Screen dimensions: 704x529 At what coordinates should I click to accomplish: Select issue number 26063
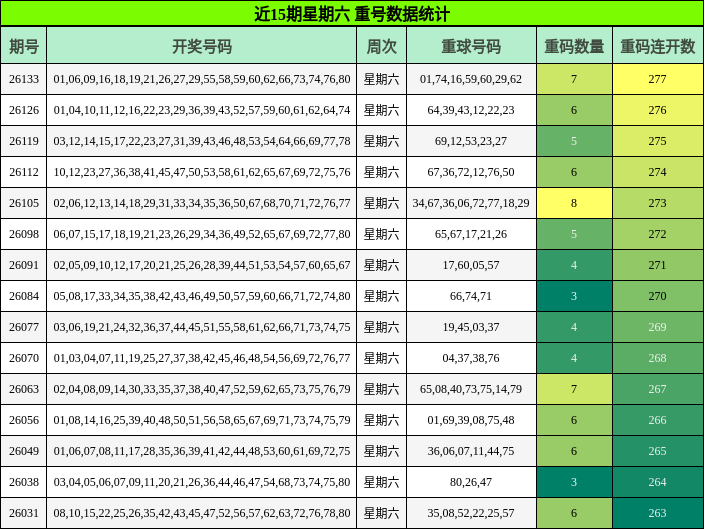coord(24,389)
